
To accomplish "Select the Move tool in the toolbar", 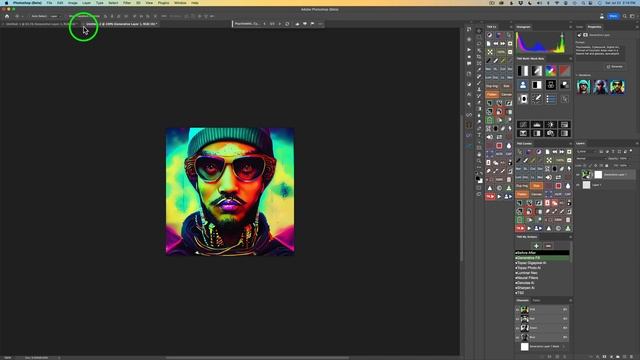I will 479,31.
